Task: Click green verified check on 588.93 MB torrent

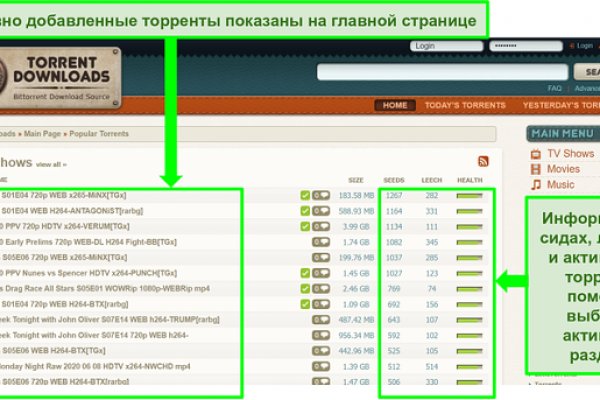Action: [x=305, y=211]
